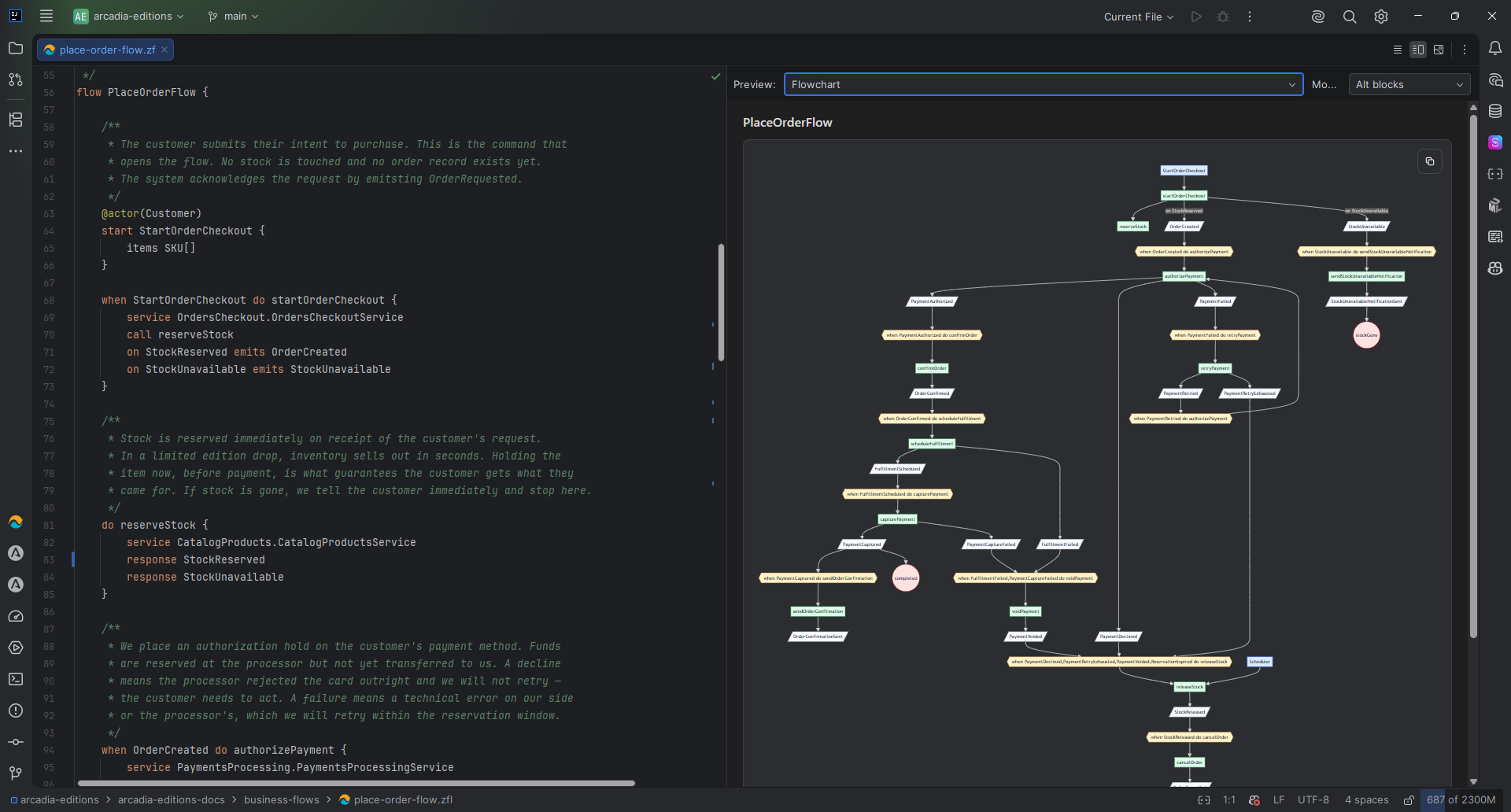
Task: Expand the arcadia-editions project dropdown
Action: pos(129,17)
